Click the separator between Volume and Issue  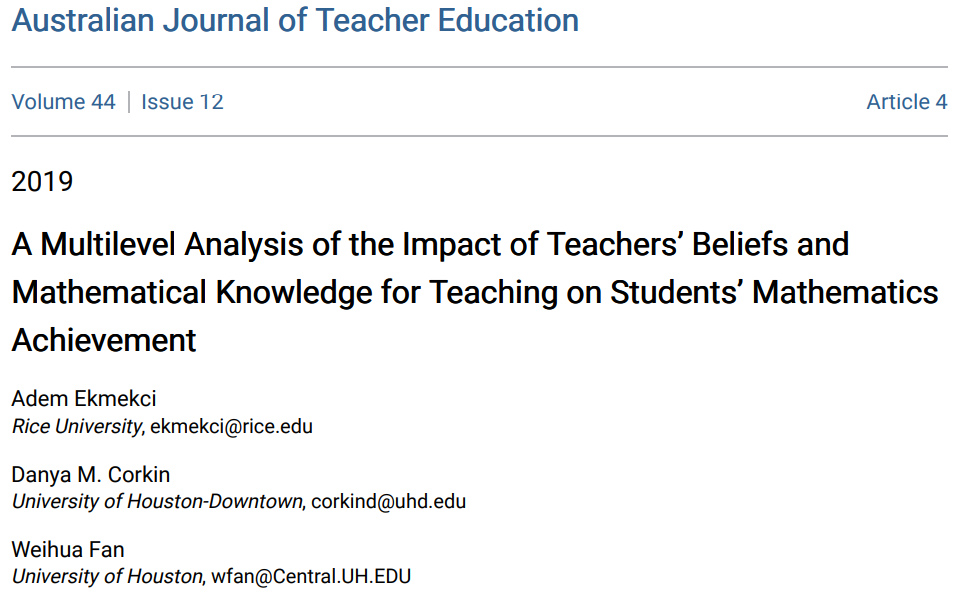pos(129,102)
